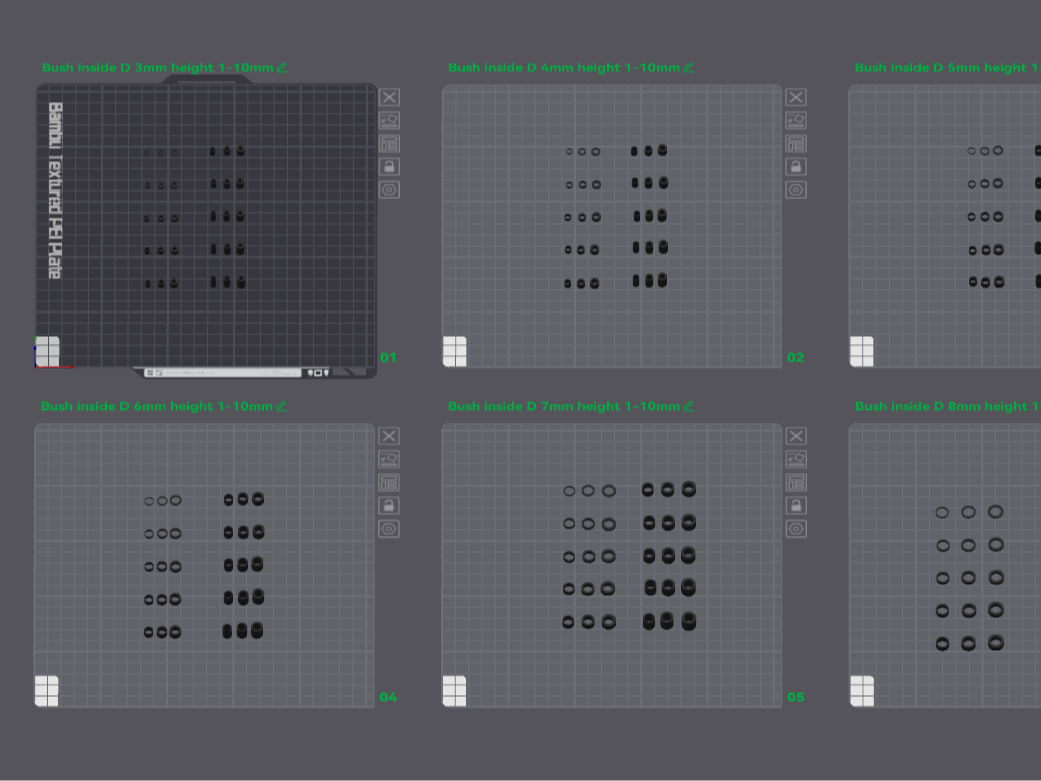Click plate number label 05
Image resolution: width=1041 pixels, height=781 pixels.
(x=795, y=697)
